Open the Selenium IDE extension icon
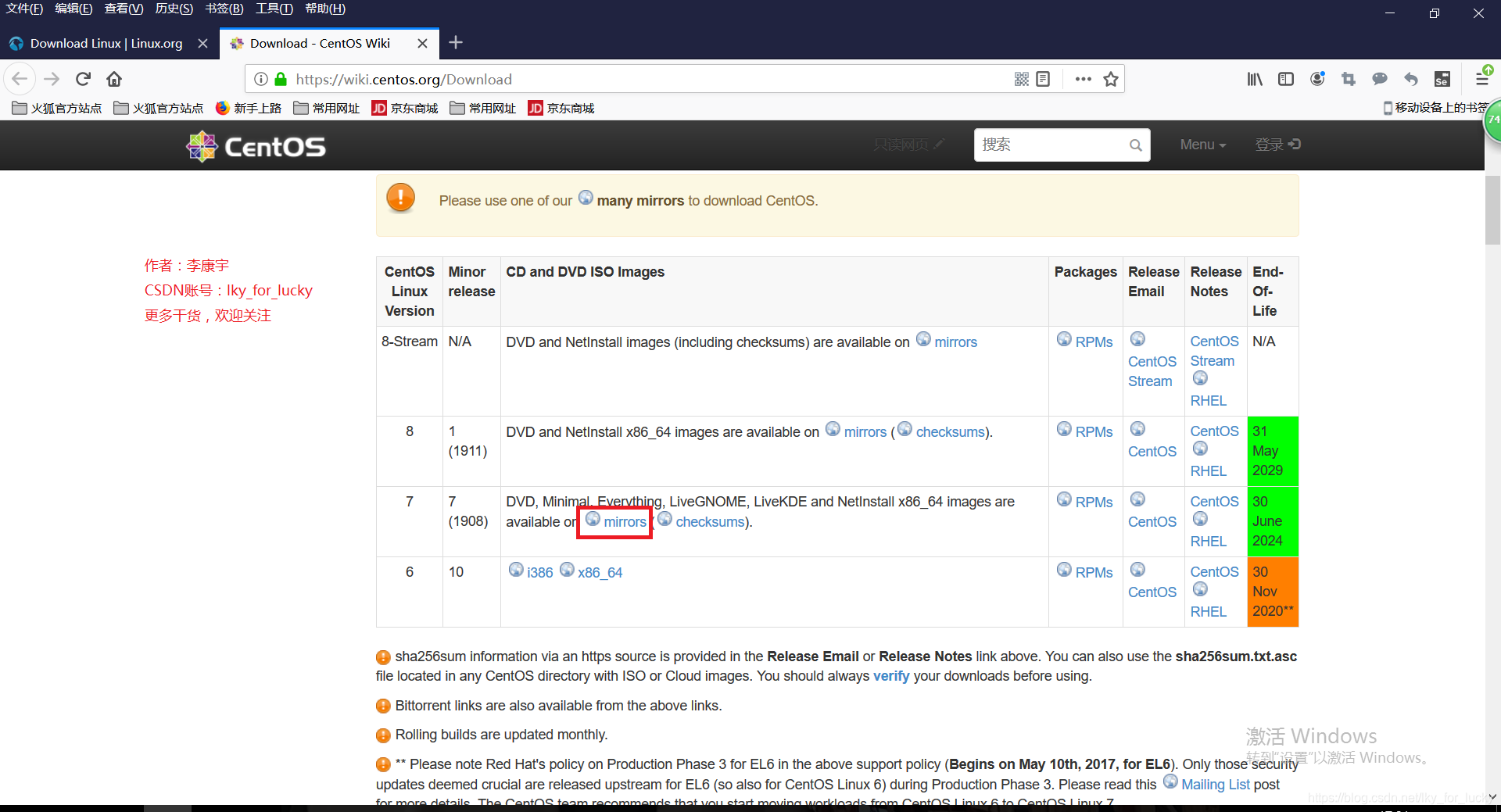 pyautogui.click(x=1442, y=79)
